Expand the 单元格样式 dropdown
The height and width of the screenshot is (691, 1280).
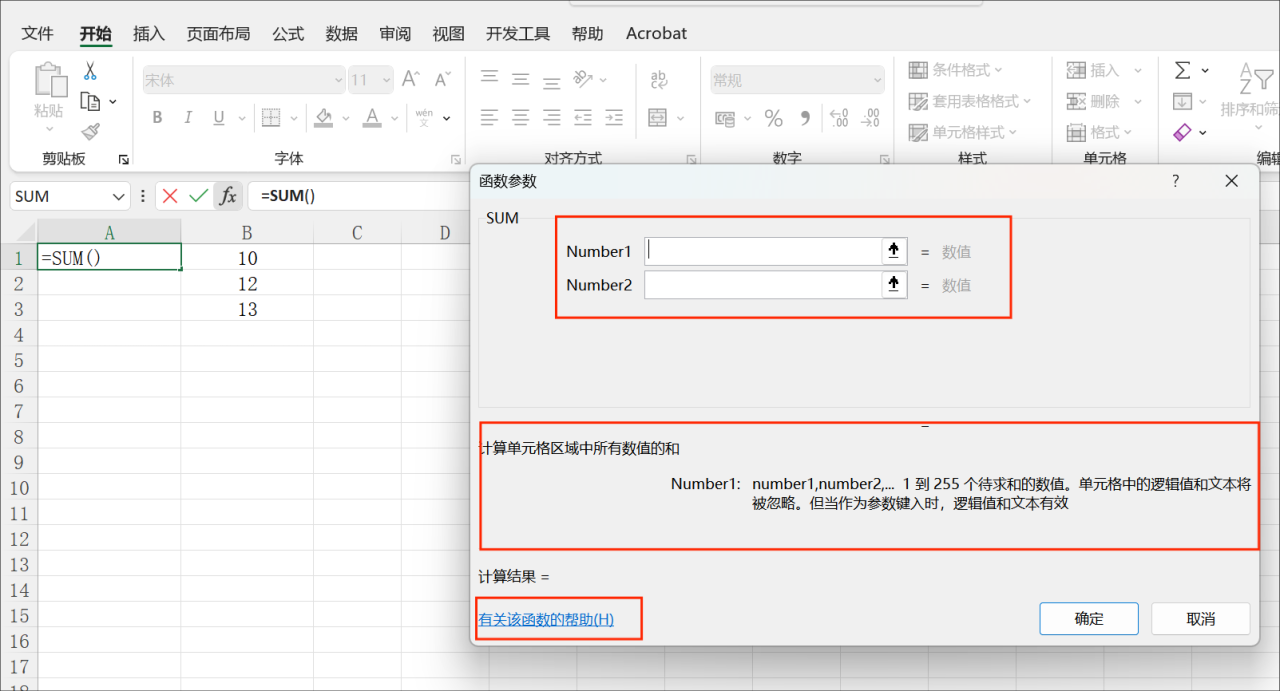click(x=1012, y=132)
